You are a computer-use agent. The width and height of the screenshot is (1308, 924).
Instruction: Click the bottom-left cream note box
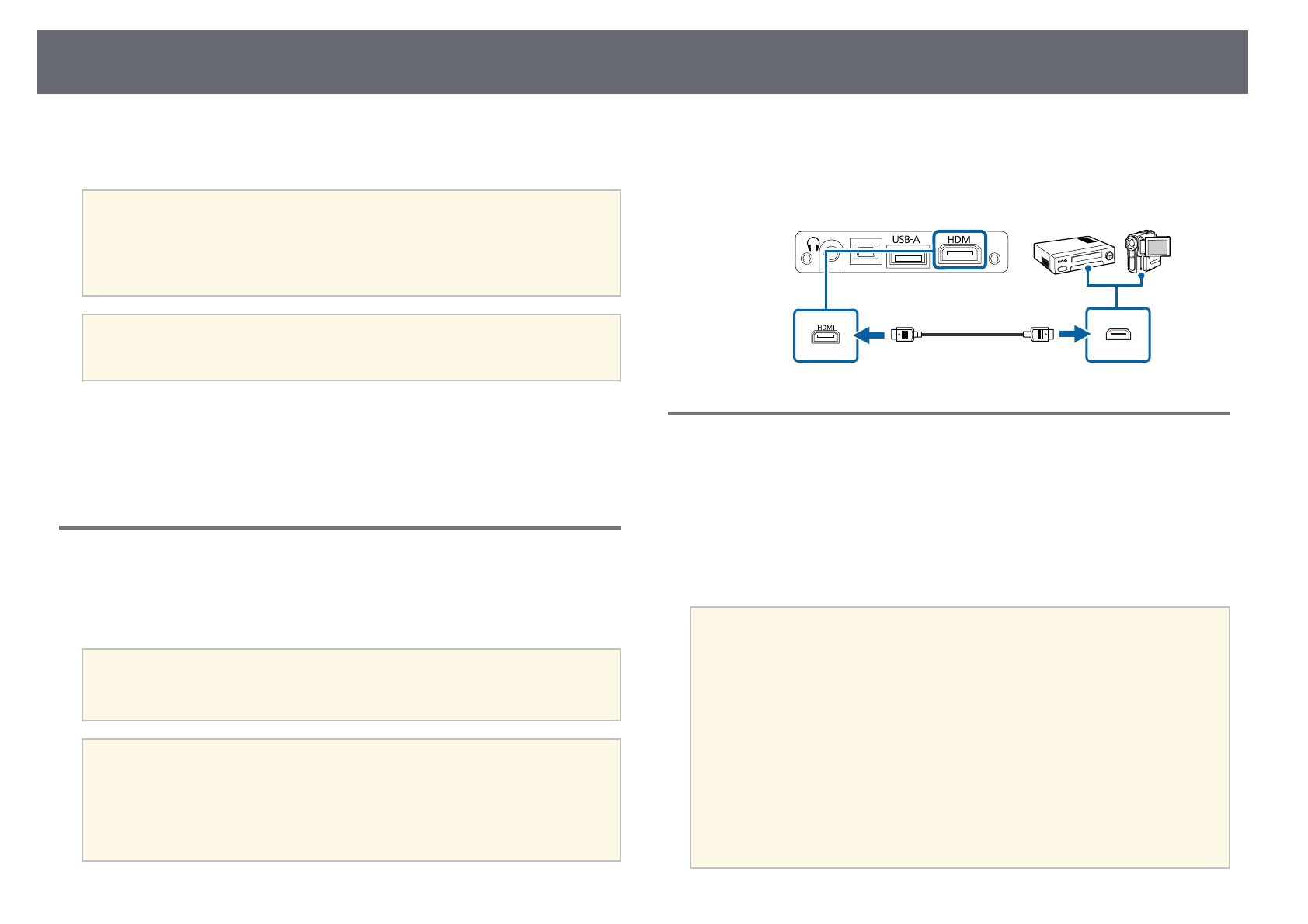point(351,800)
